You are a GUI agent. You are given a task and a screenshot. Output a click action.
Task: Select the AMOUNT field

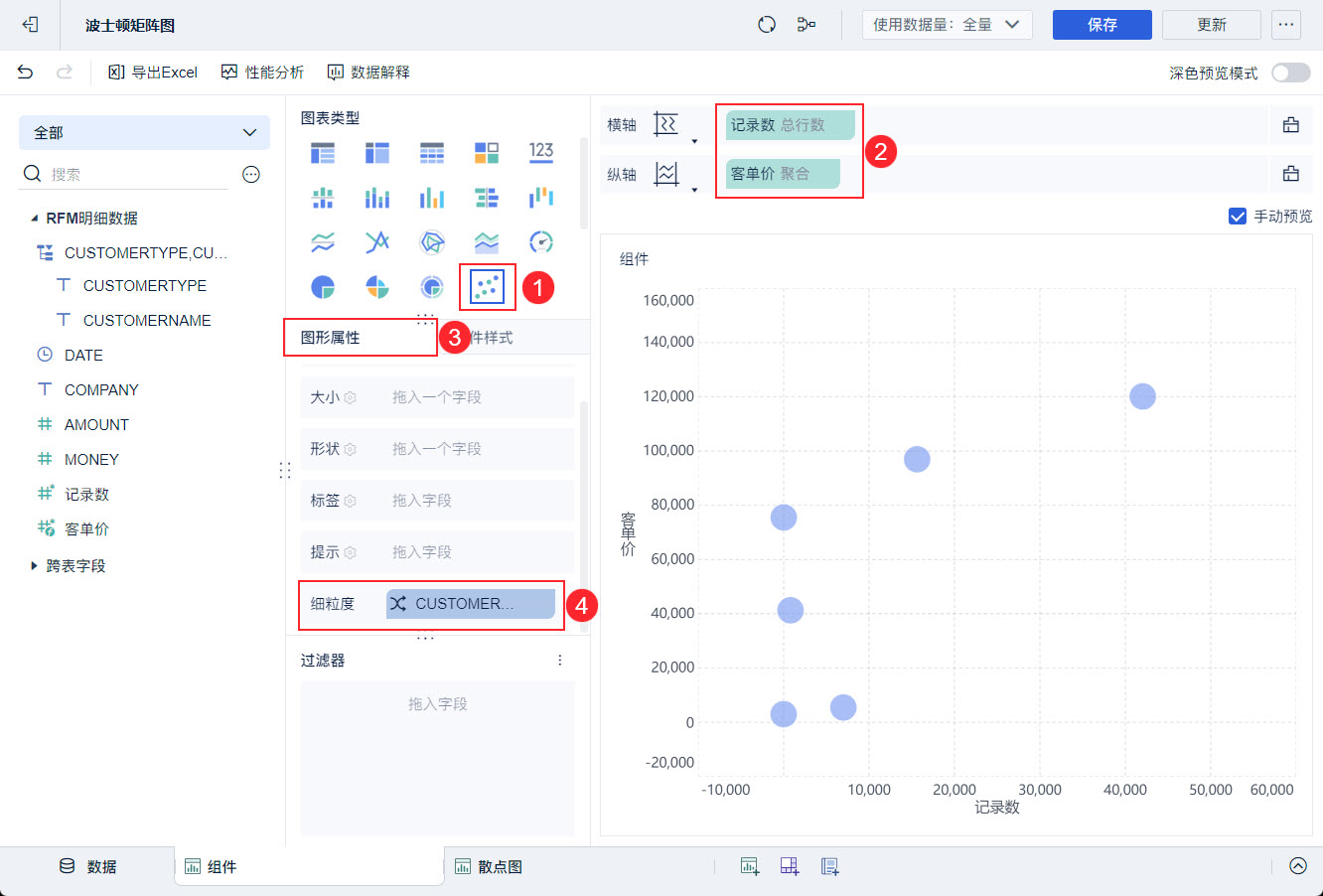pyautogui.click(x=96, y=425)
